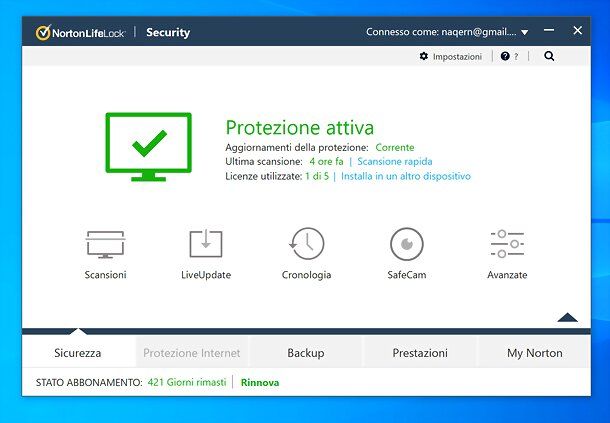This screenshot has height=423, width=610.
Task: Open Cronologia history clock icon
Action: (x=306, y=244)
